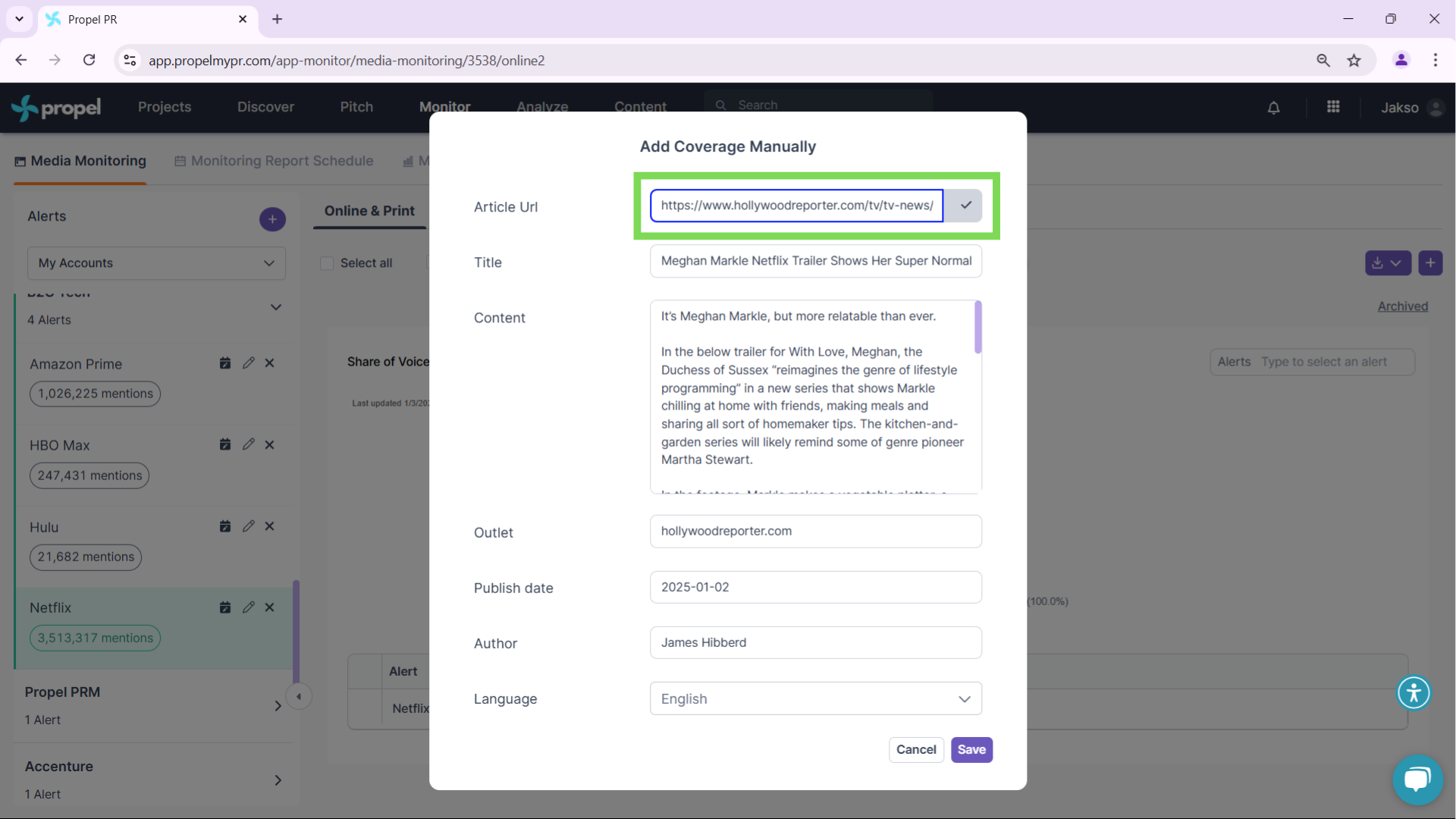This screenshot has height=819, width=1456.
Task: Open the Language dropdown
Action: point(815,698)
